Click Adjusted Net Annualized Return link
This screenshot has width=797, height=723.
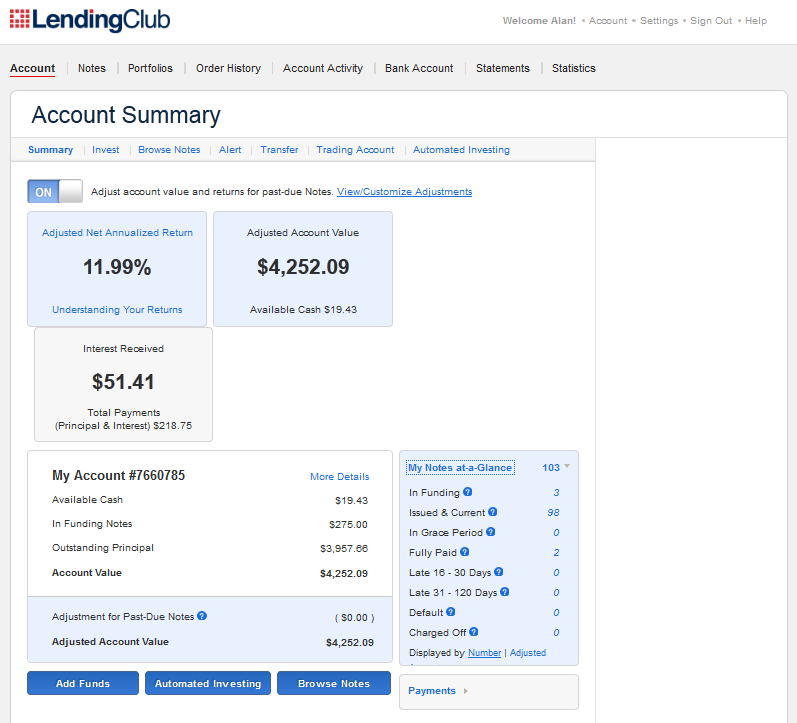117,232
